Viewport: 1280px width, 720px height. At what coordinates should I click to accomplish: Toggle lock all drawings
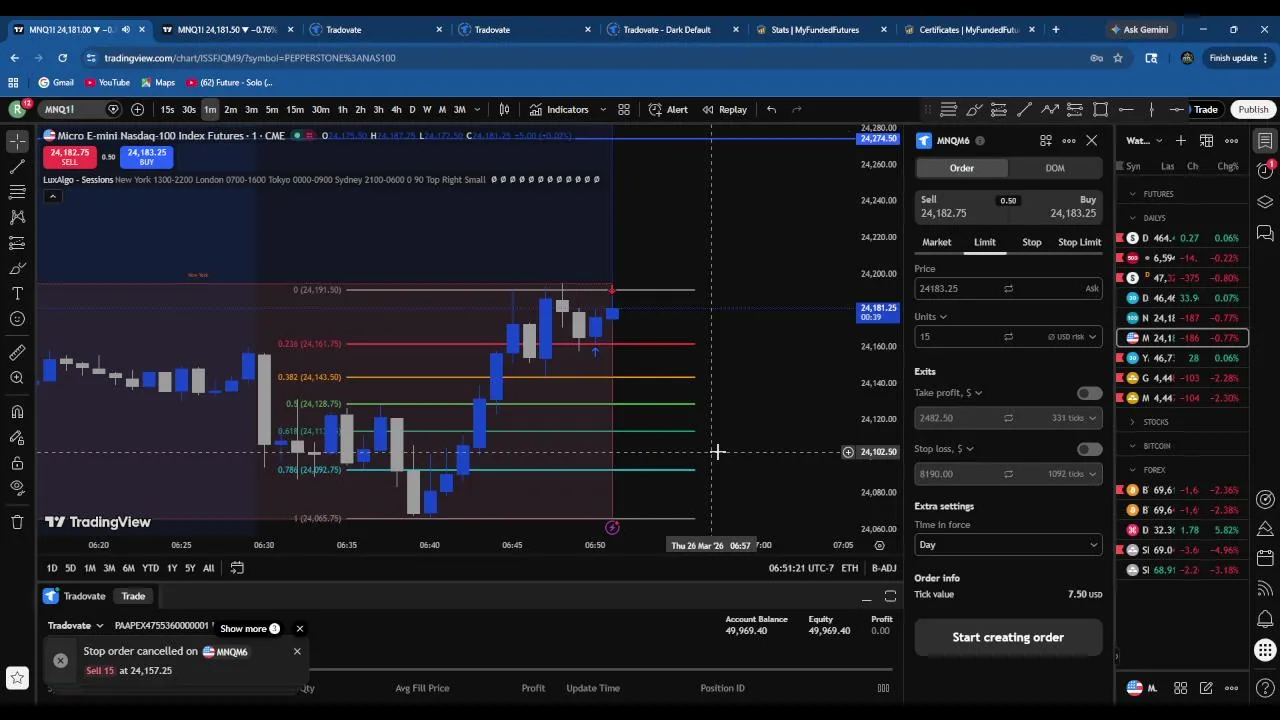(x=17, y=463)
